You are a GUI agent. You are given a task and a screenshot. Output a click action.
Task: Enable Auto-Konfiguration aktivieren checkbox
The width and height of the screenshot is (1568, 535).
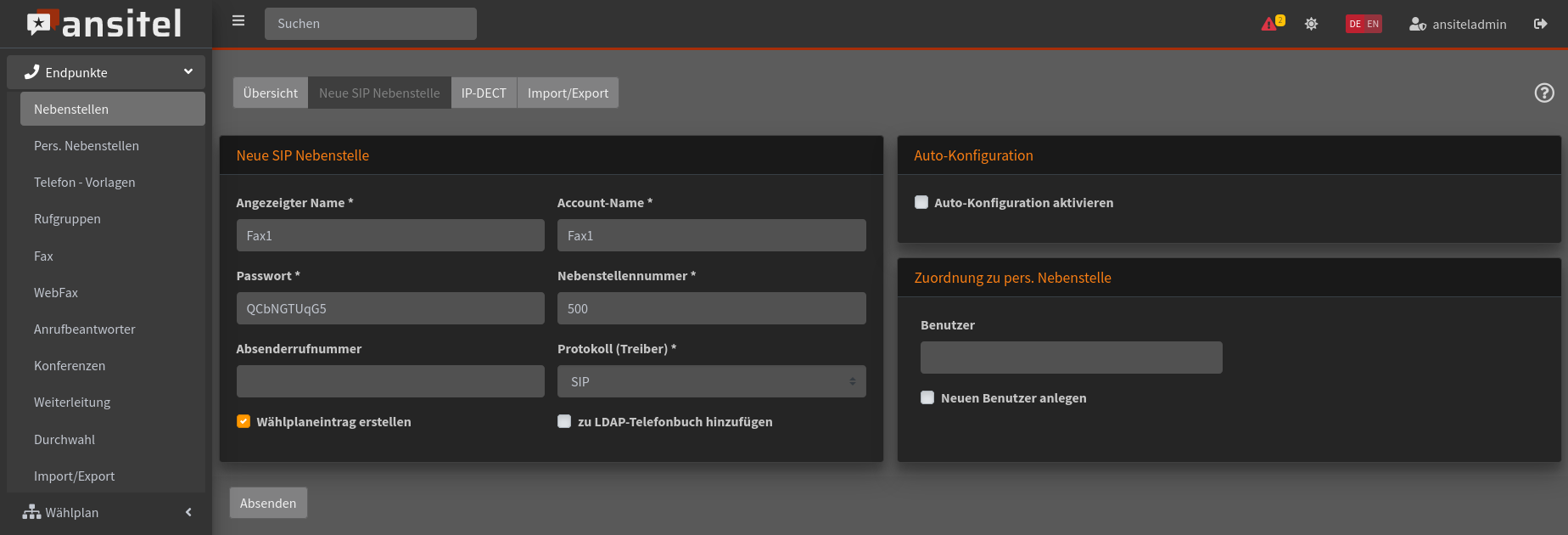click(x=921, y=202)
